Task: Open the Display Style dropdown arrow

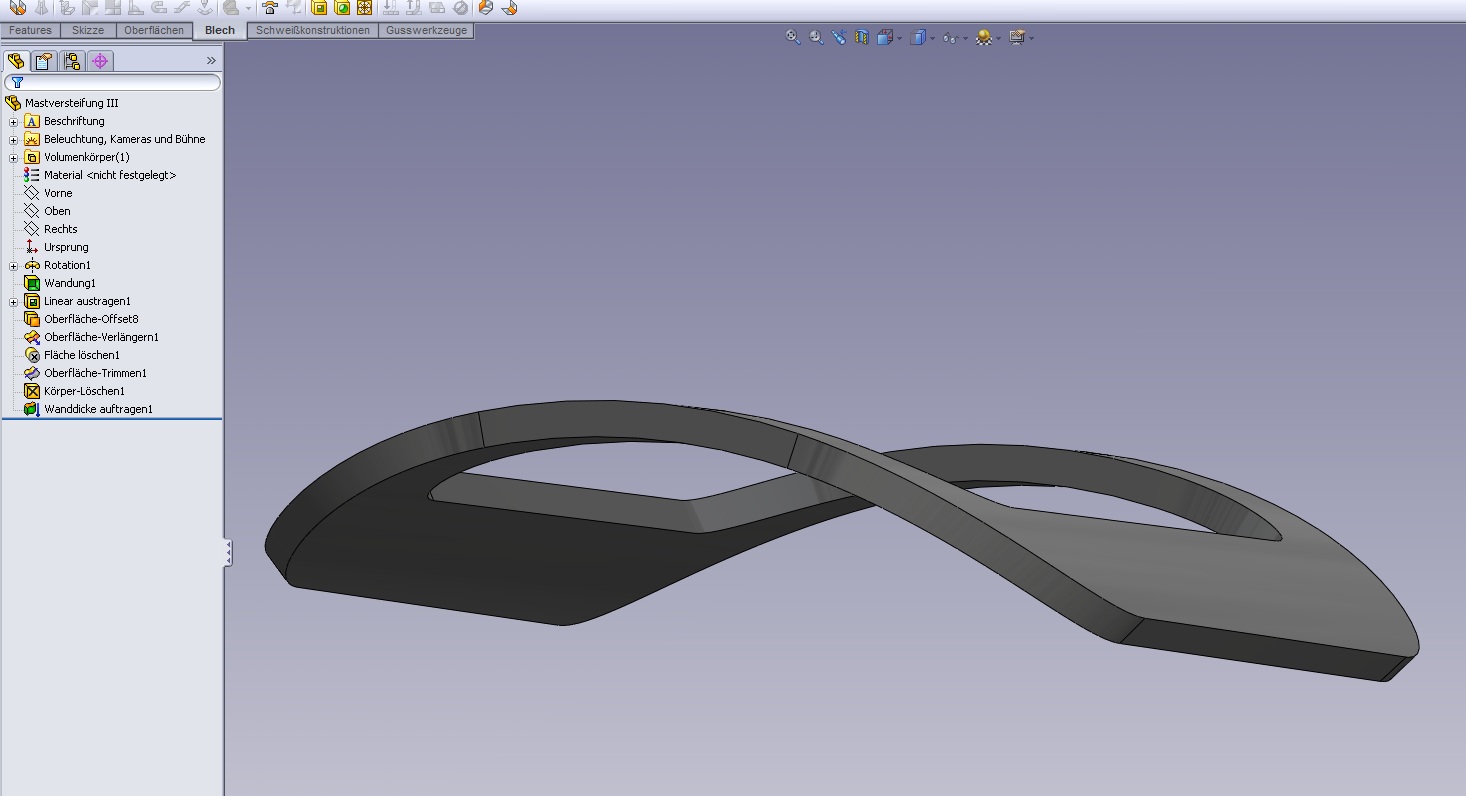Action: click(932, 38)
